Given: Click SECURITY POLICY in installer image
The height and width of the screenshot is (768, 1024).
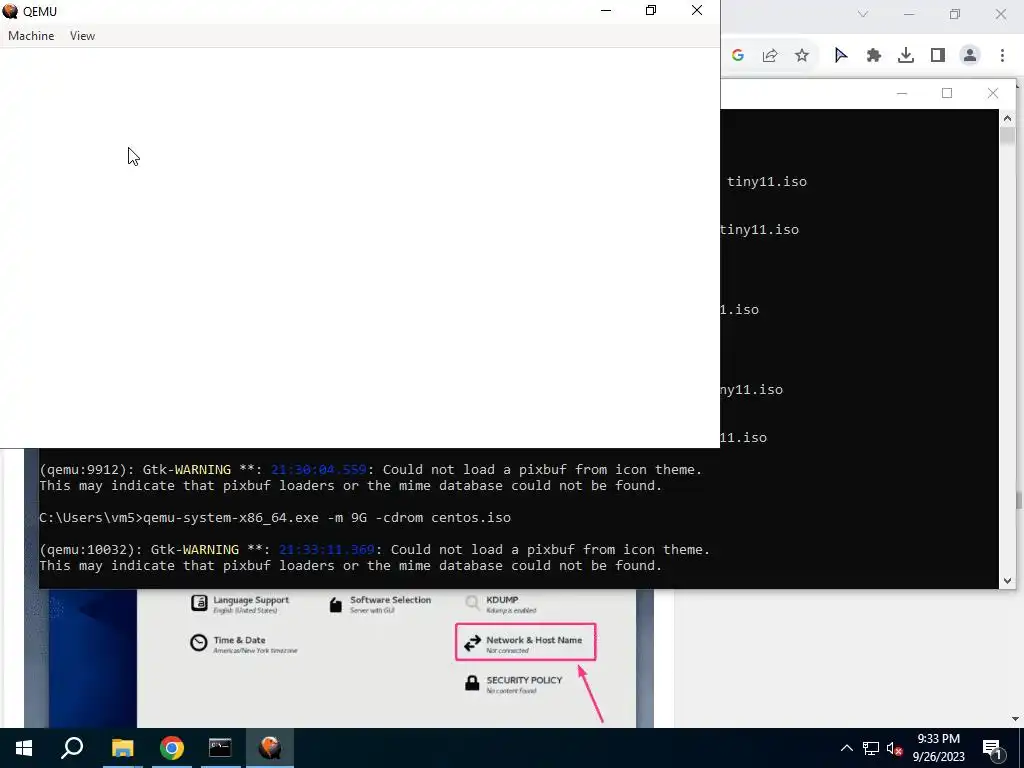Looking at the screenshot, I should point(513,684).
